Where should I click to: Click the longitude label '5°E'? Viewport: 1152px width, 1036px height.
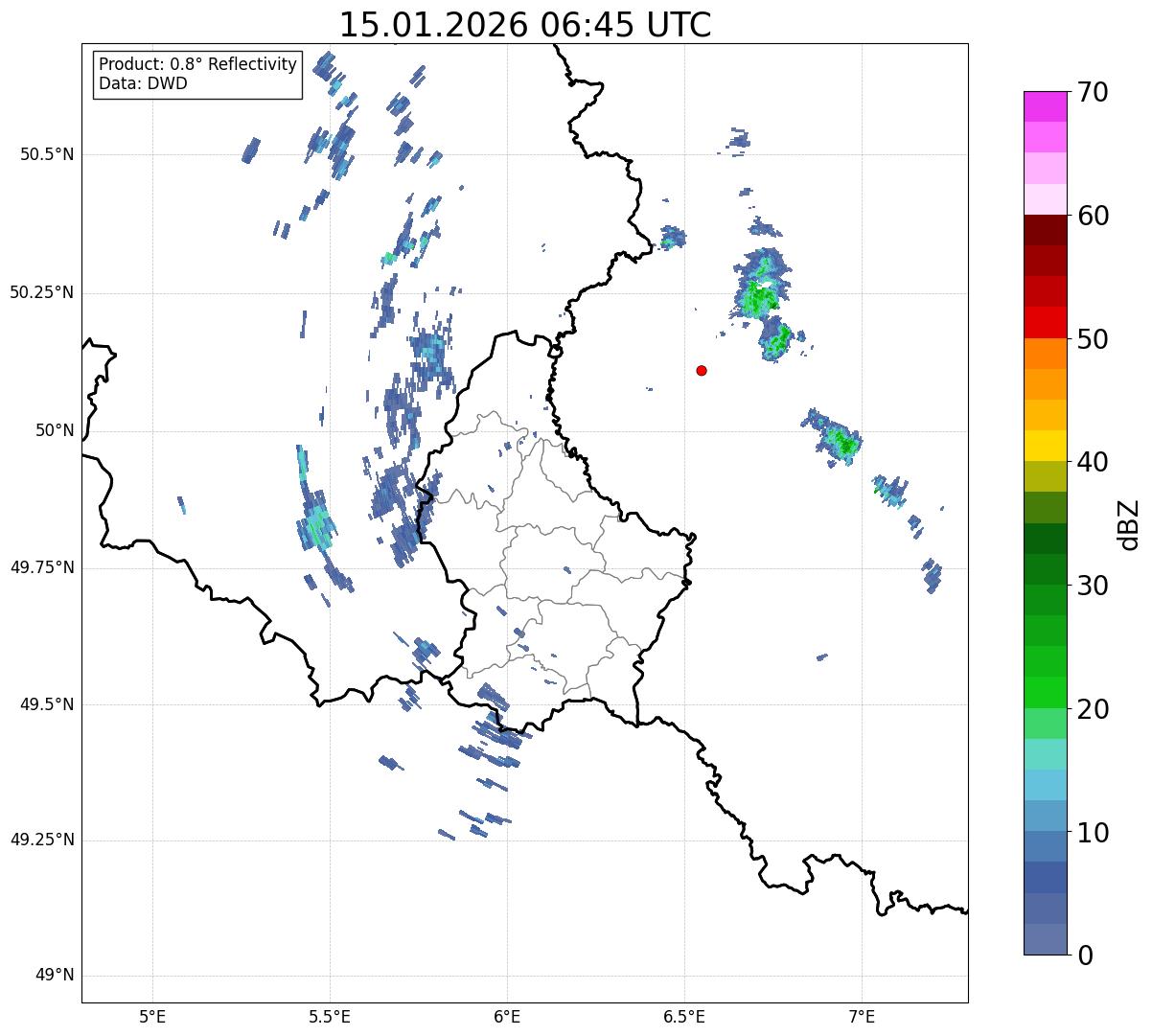point(152,1018)
